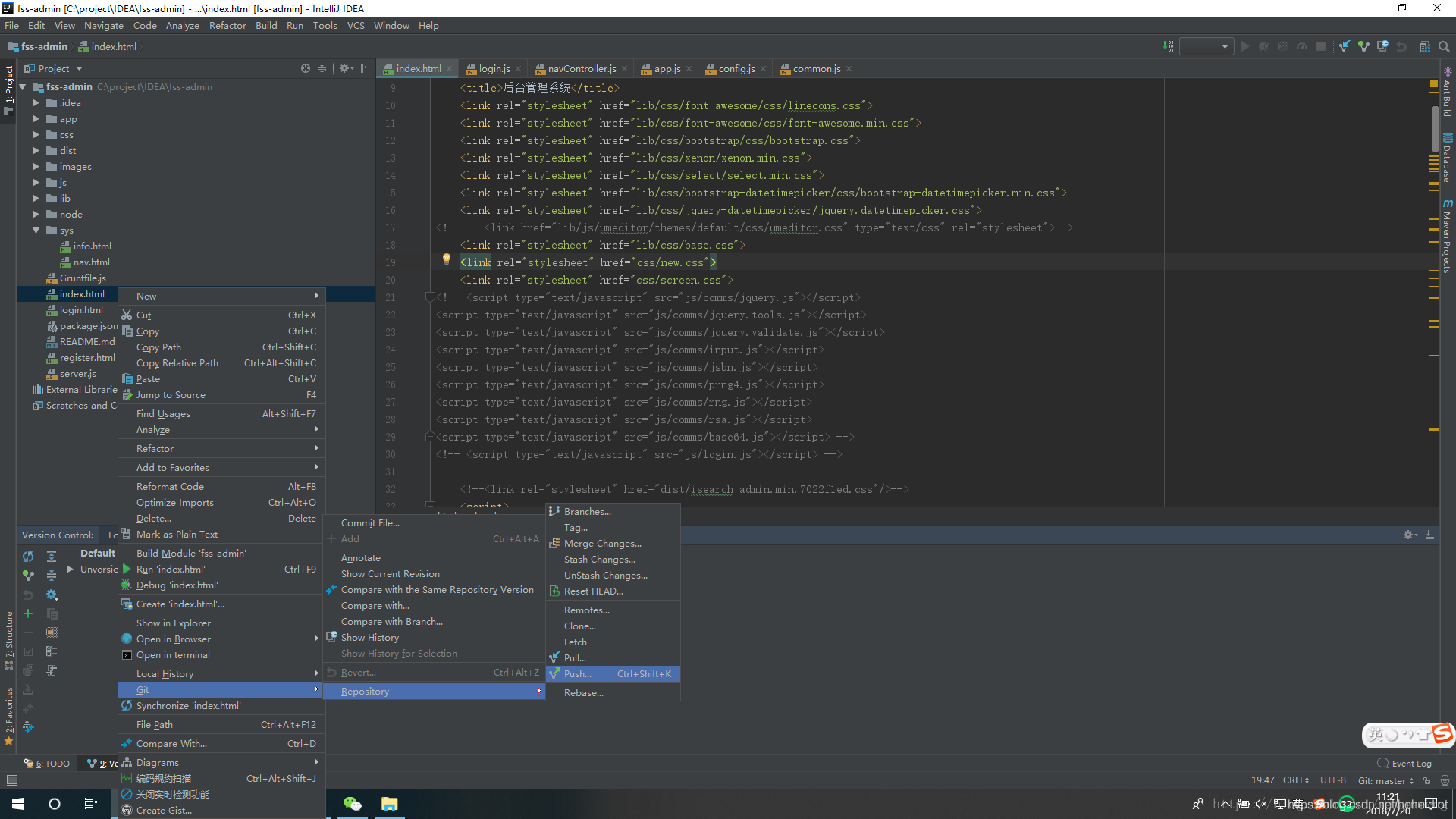1456x819 pixels.
Task: Open the Show History toolbar icon
Action: coord(1382,46)
